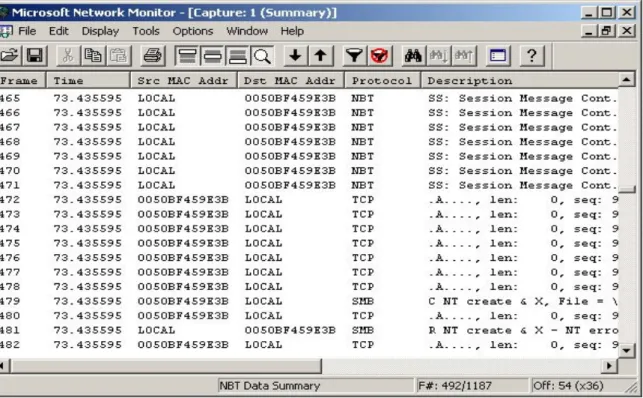Click the Copy toolbar icon
Screen dimensions: 643x398
93,56
